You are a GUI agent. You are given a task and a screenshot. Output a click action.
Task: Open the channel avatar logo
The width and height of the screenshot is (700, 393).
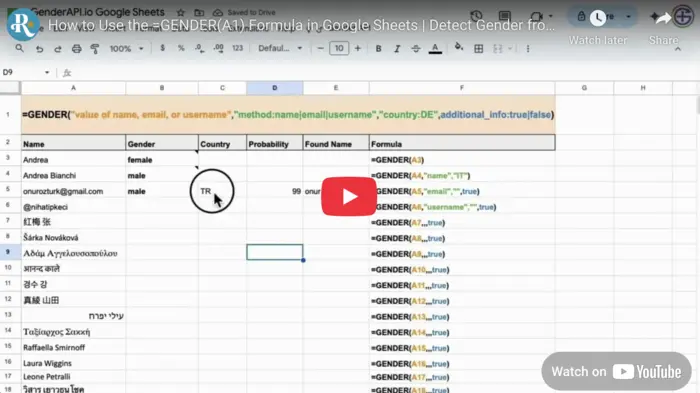(x=23, y=25)
